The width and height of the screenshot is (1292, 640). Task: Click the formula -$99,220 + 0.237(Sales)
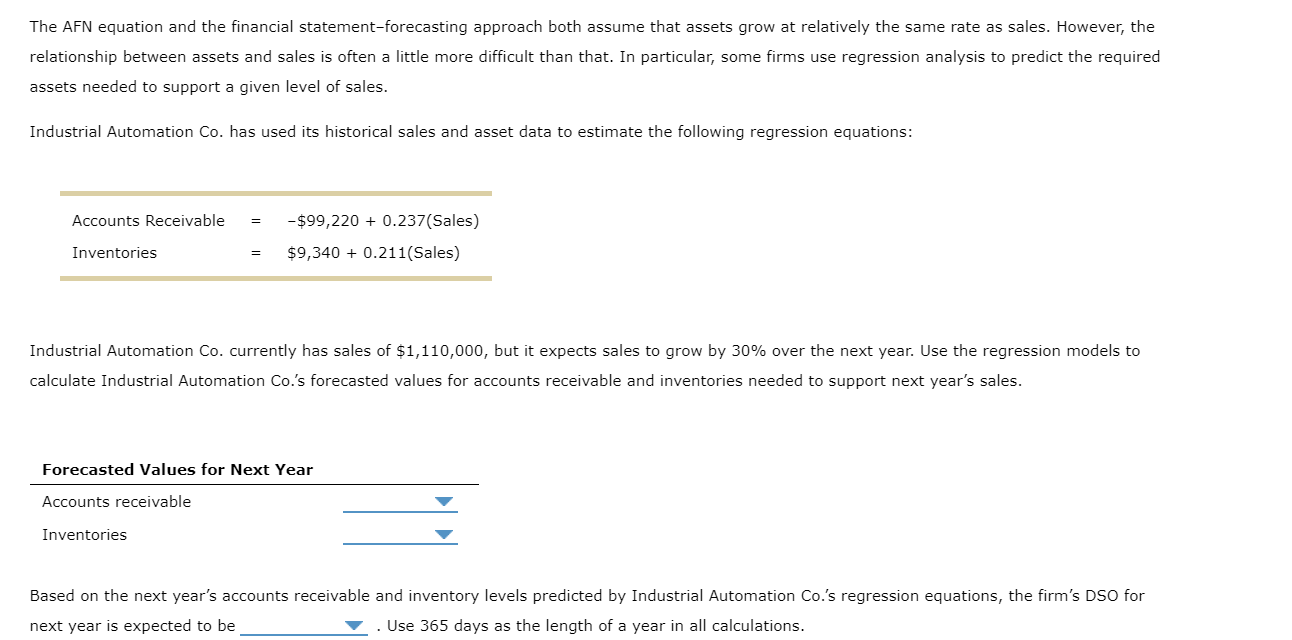point(383,221)
